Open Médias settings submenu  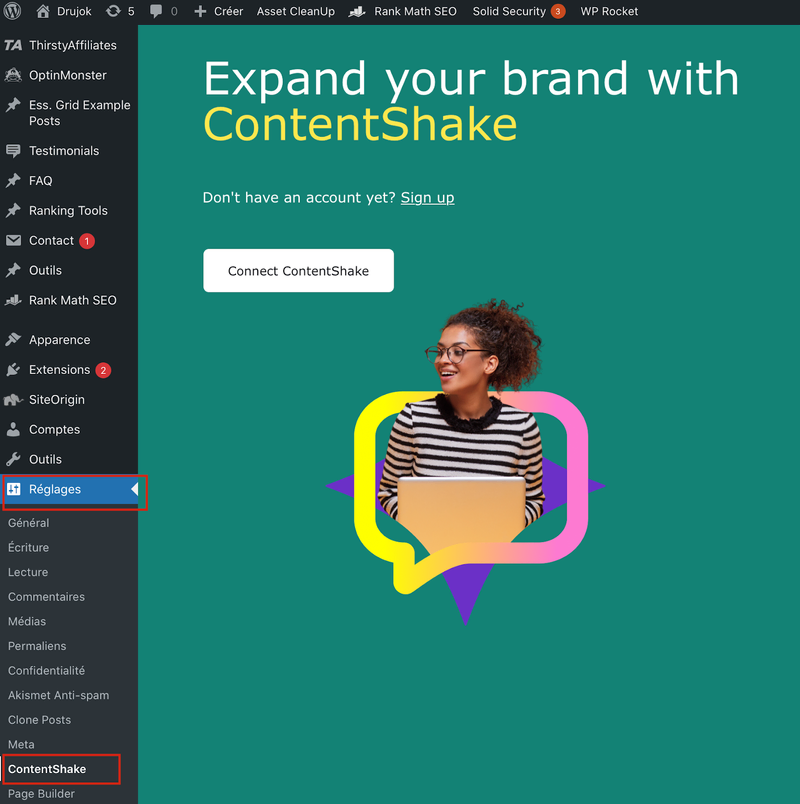point(27,621)
